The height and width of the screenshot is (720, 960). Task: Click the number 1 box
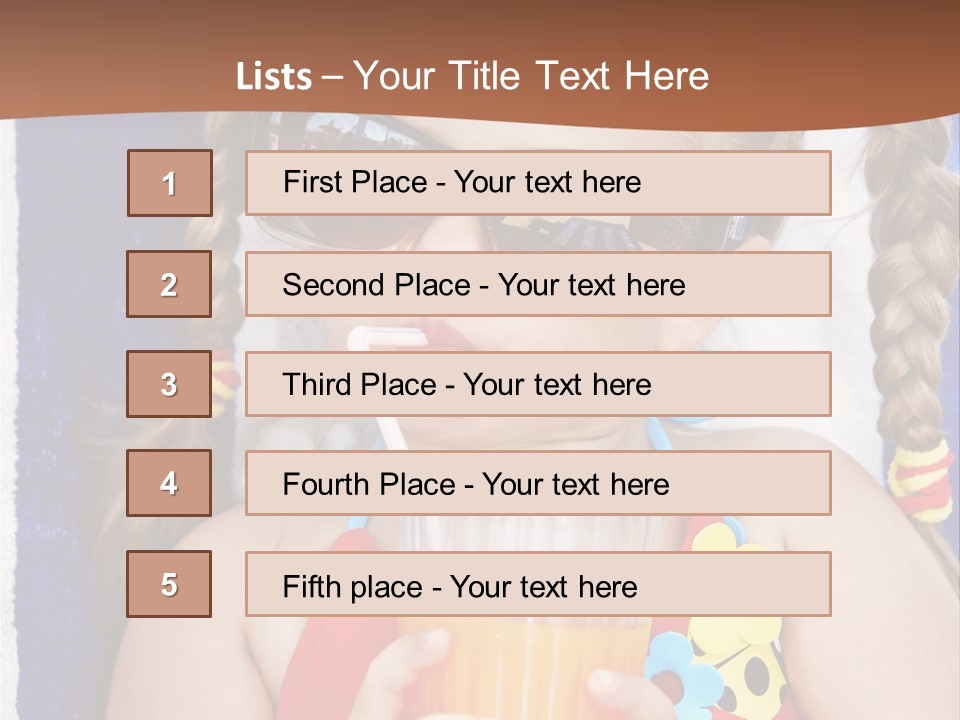pos(170,183)
